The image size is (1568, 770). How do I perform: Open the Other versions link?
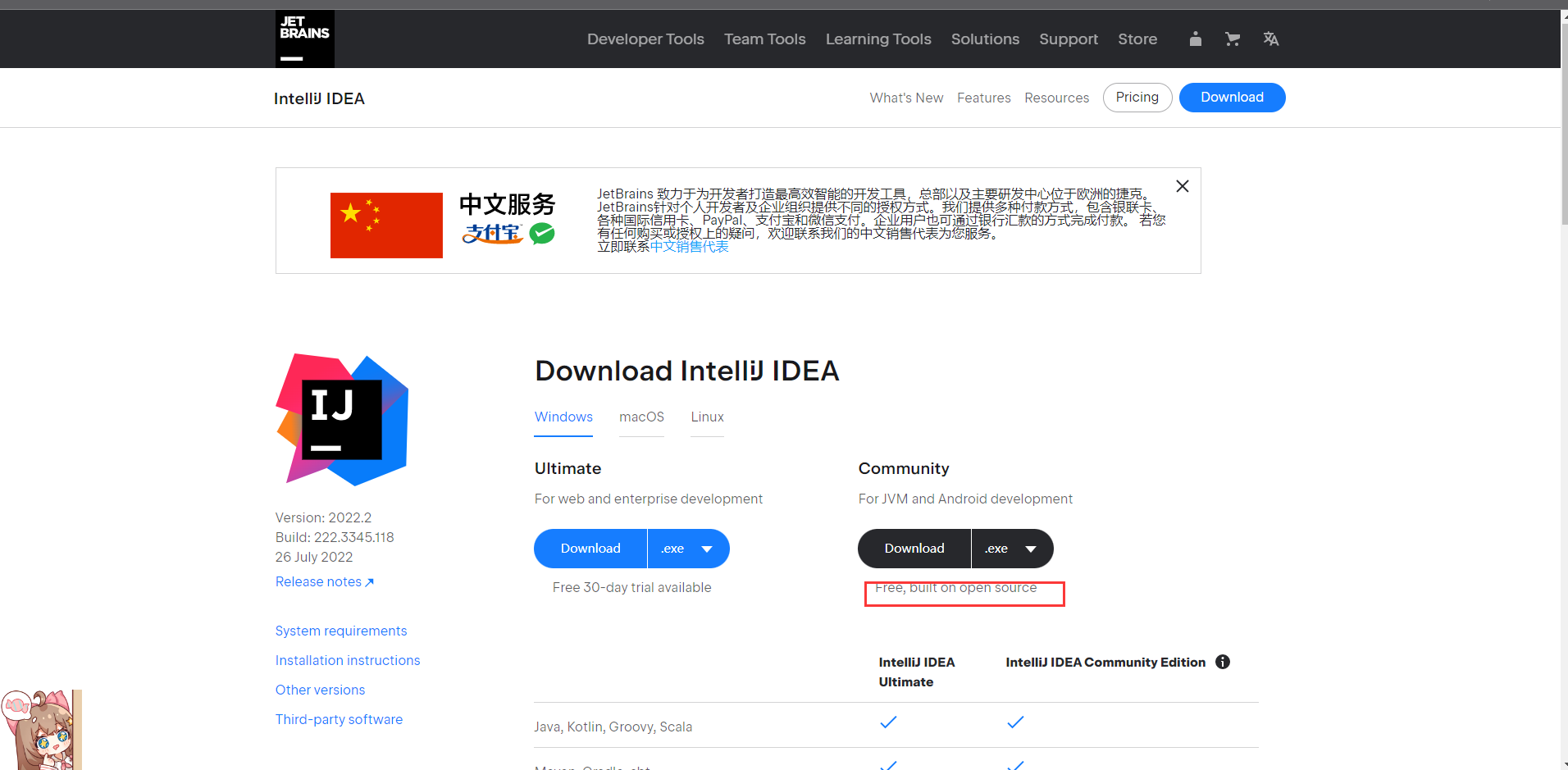(x=320, y=690)
